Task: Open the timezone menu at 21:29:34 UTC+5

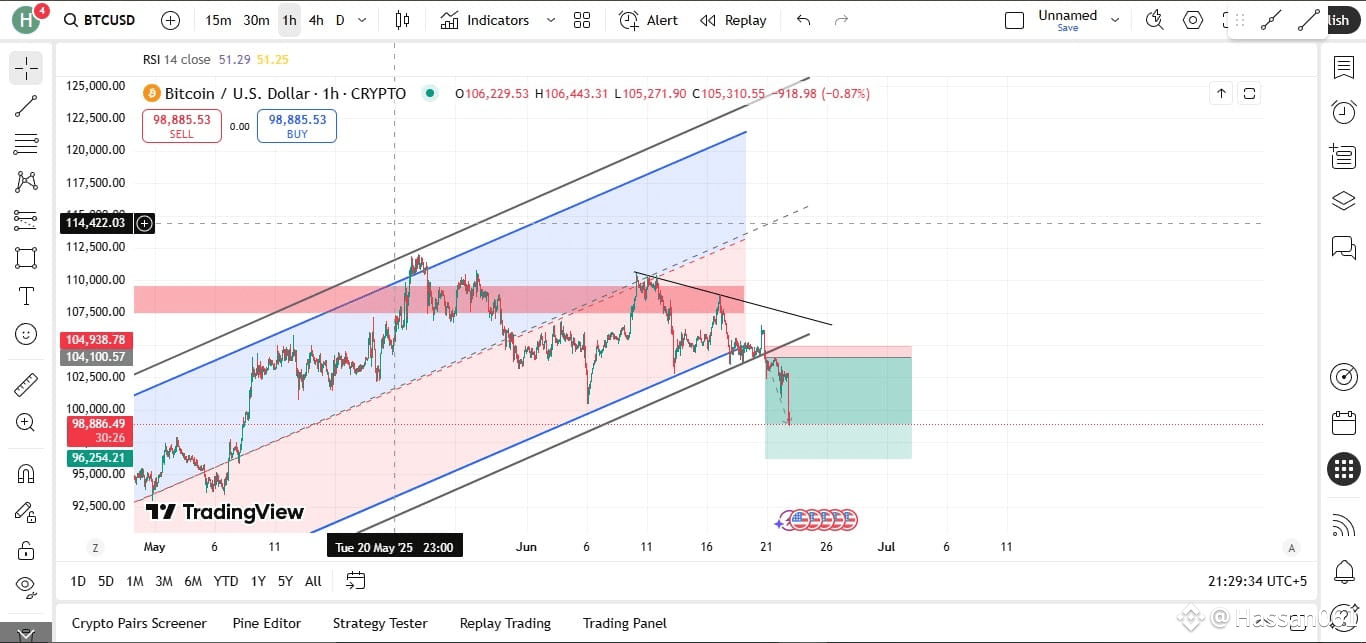Action: (1257, 581)
